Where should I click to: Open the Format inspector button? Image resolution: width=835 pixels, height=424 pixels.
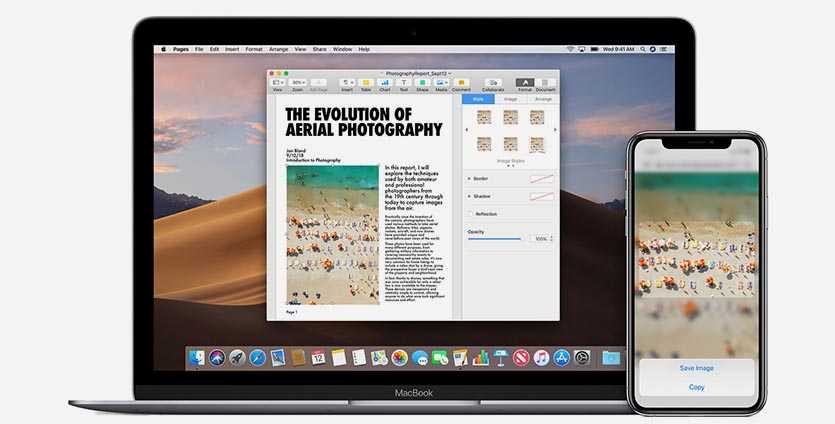coord(524,83)
